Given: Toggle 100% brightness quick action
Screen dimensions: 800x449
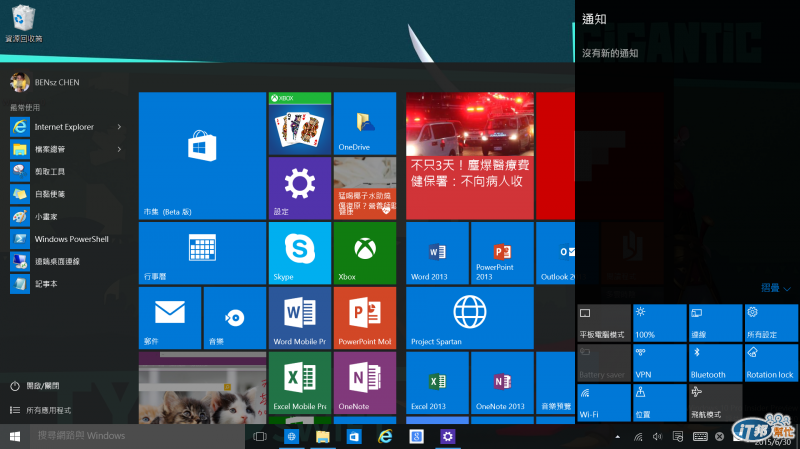Looking at the screenshot, I should click(660, 322).
